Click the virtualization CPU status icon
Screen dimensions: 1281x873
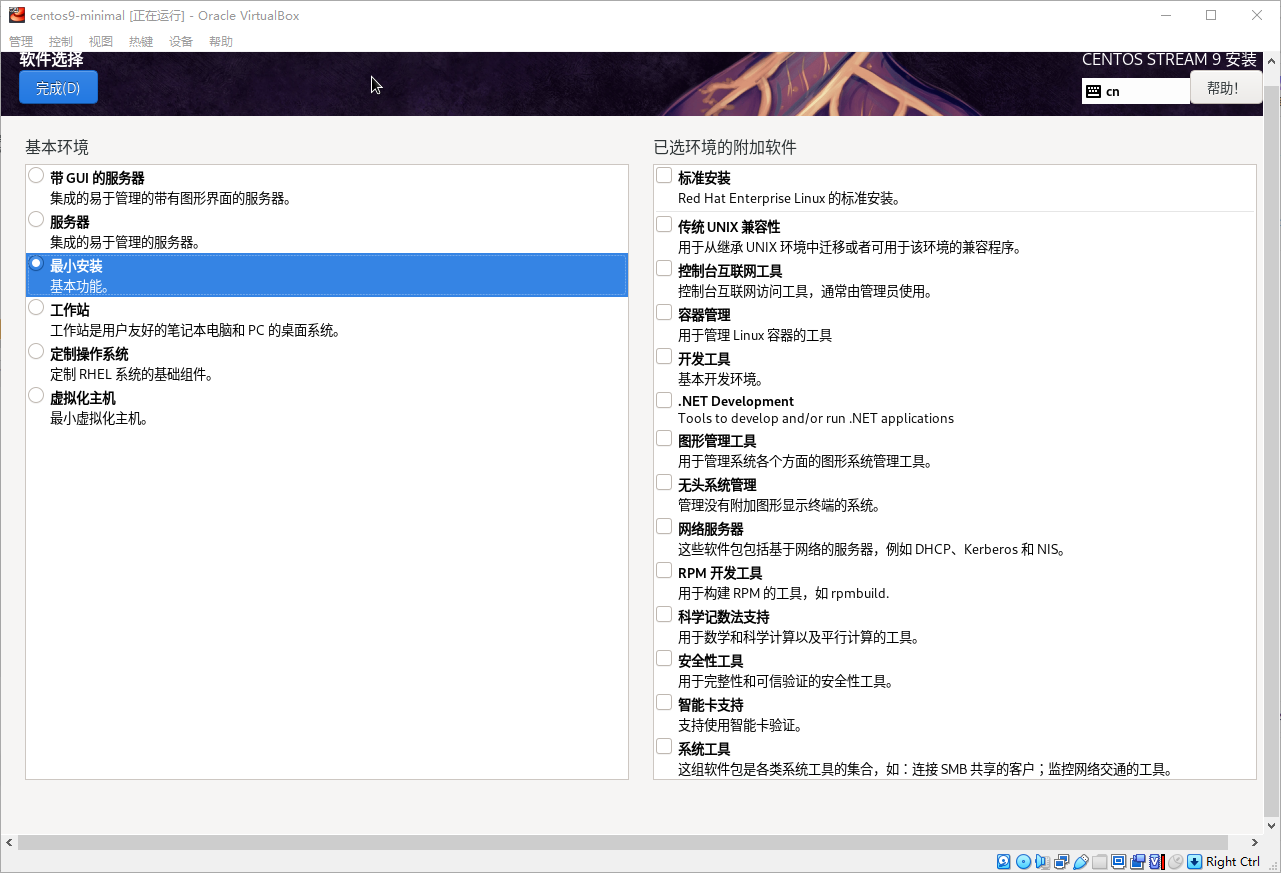(1156, 862)
